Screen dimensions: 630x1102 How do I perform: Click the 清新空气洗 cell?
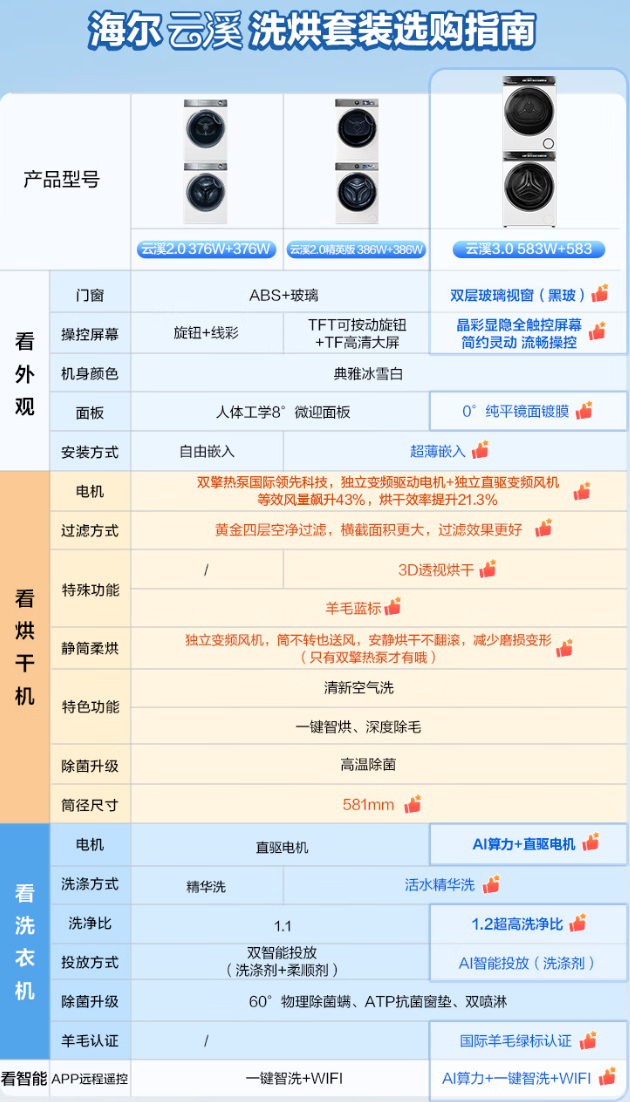click(358, 687)
